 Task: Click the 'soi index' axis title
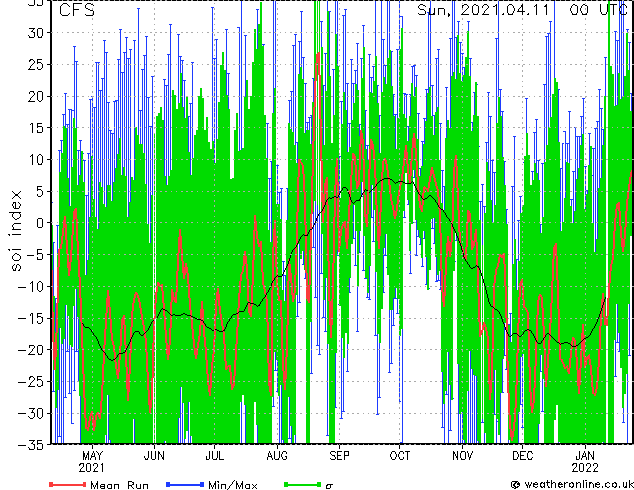[x=15, y=231]
